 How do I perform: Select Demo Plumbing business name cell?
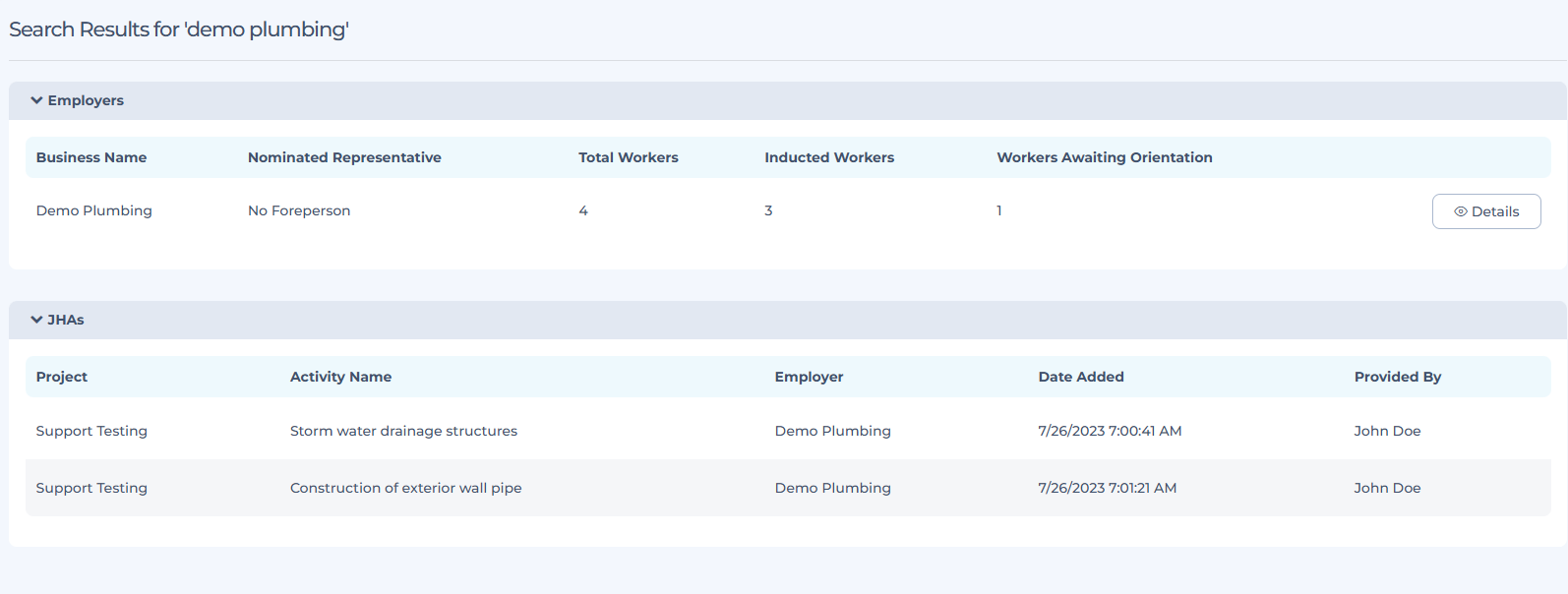(x=94, y=210)
